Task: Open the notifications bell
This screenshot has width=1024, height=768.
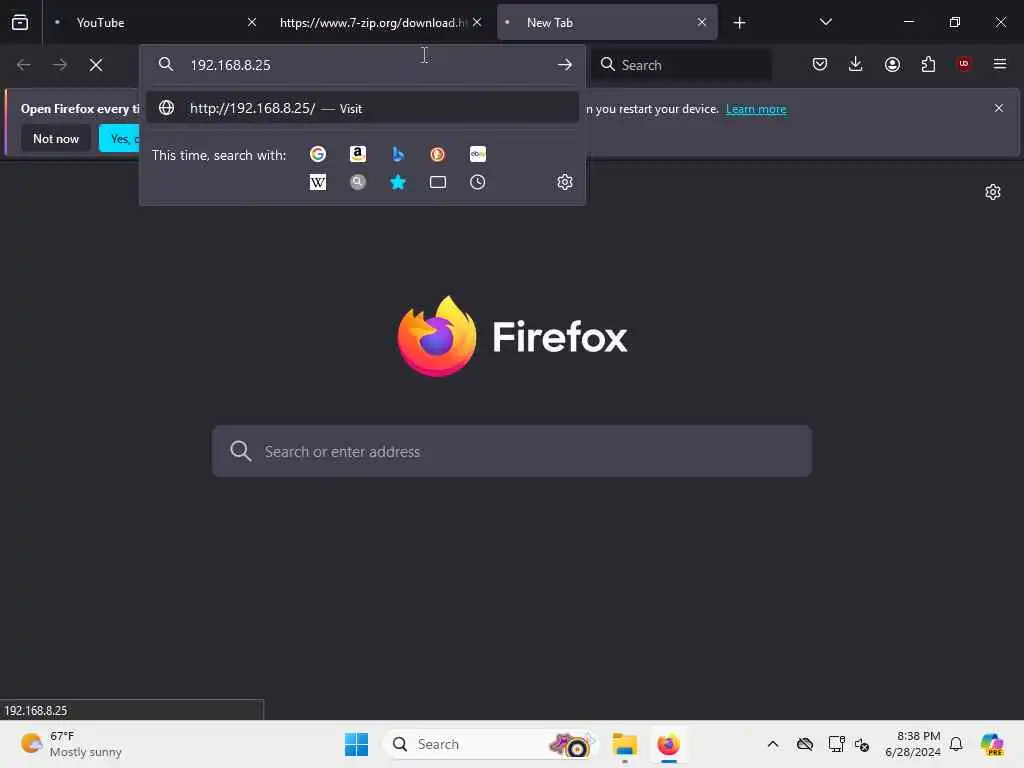Action: (956, 744)
